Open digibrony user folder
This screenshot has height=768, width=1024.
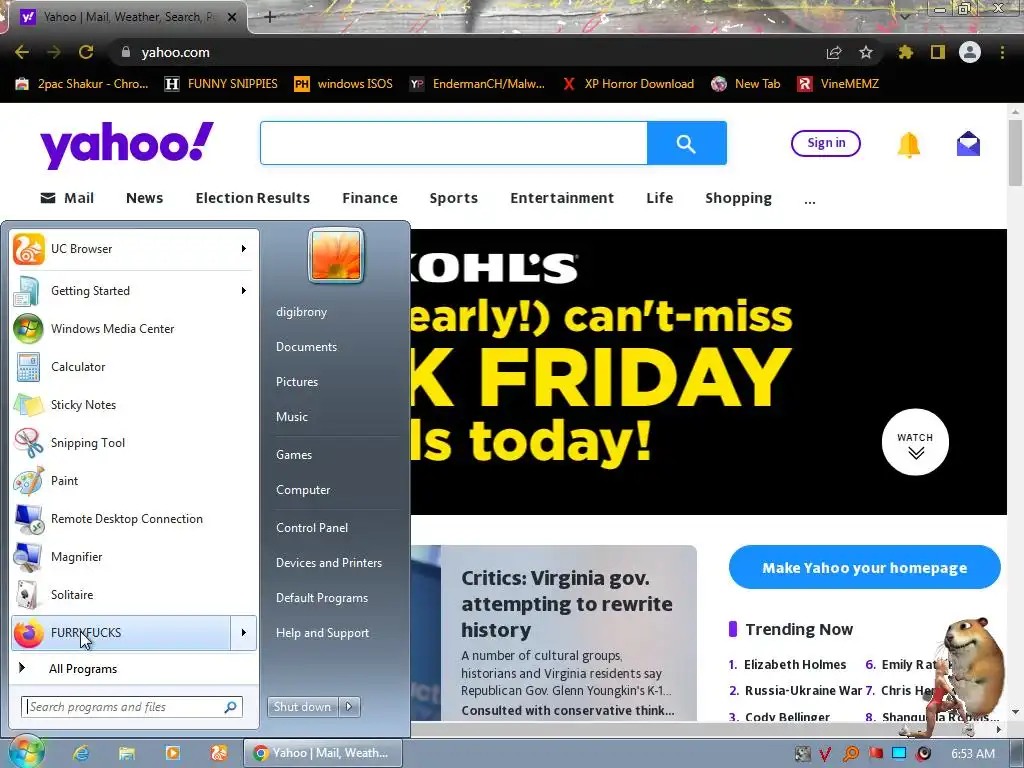coord(302,312)
